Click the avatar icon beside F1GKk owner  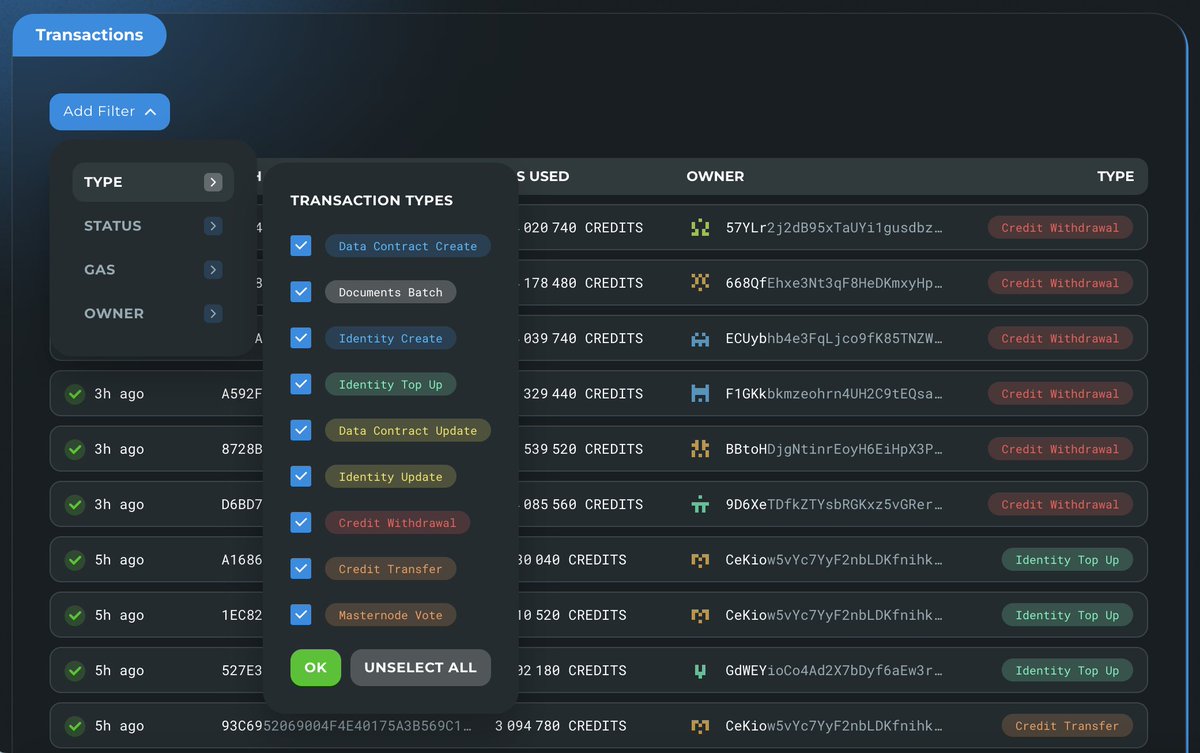701,393
